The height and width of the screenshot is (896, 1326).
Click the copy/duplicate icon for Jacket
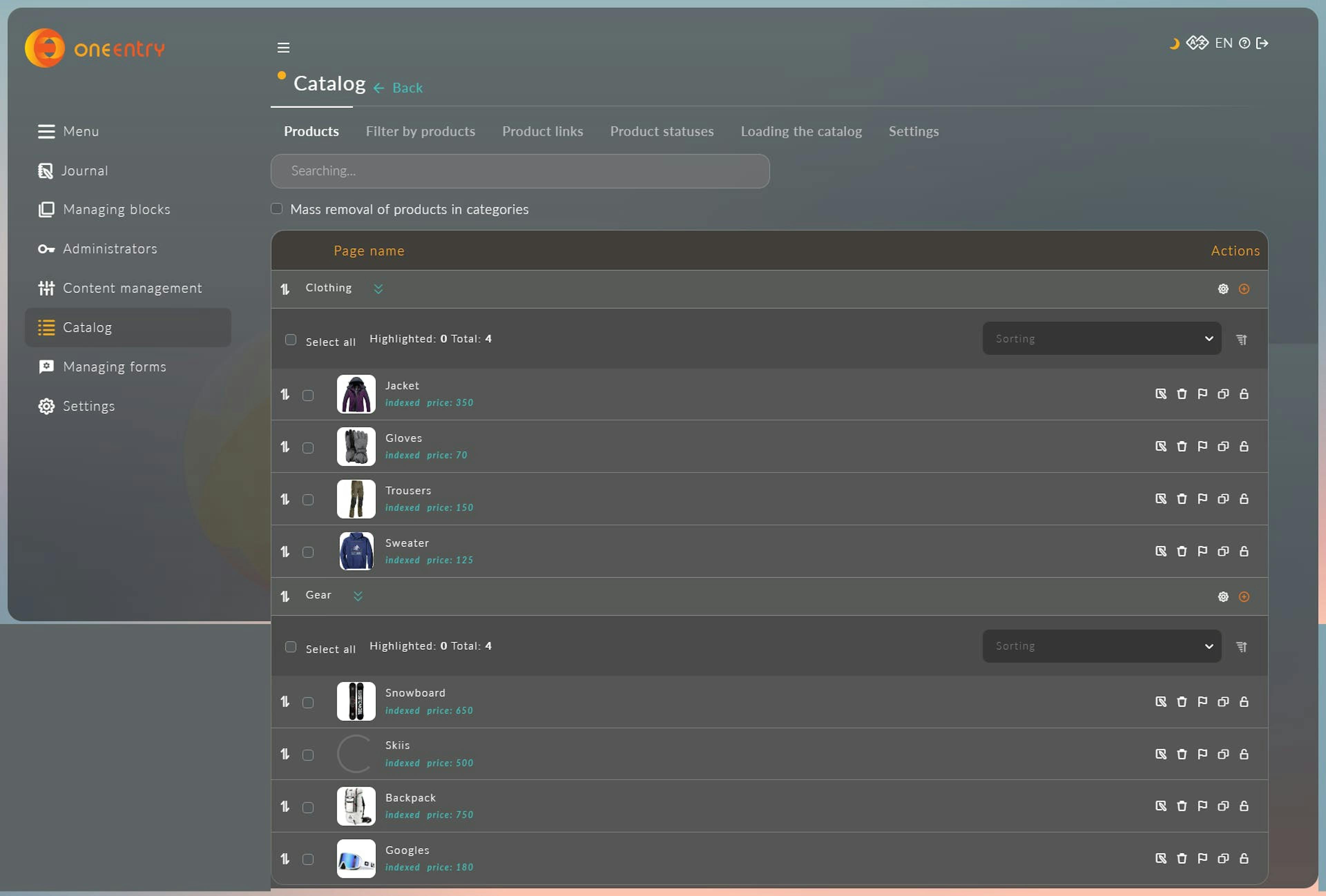[x=1222, y=393]
